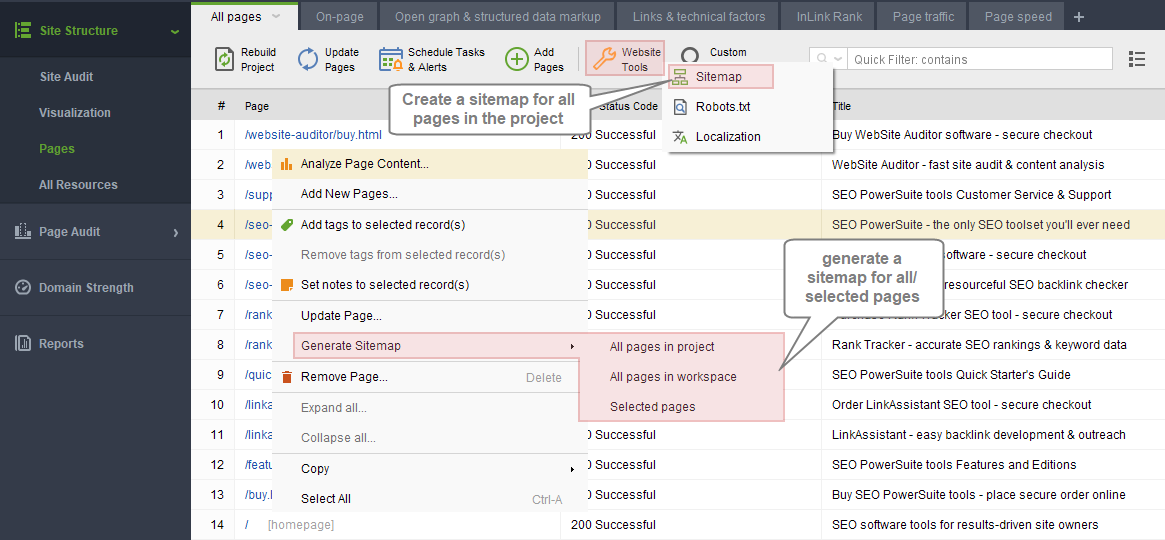Sort by the Title column header
Image resolution: width=1165 pixels, height=540 pixels.
point(842,106)
